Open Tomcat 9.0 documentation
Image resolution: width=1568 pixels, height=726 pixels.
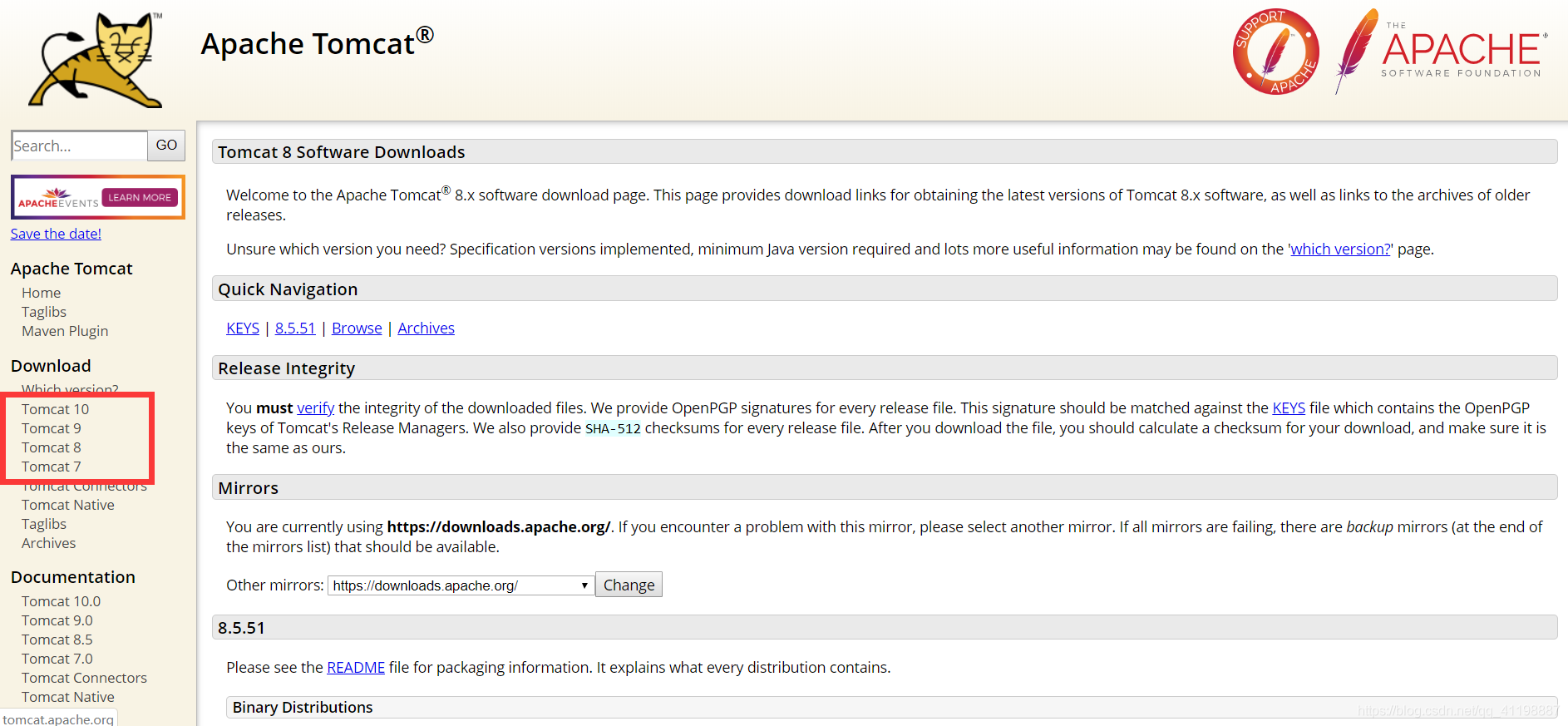(x=57, y=620)
